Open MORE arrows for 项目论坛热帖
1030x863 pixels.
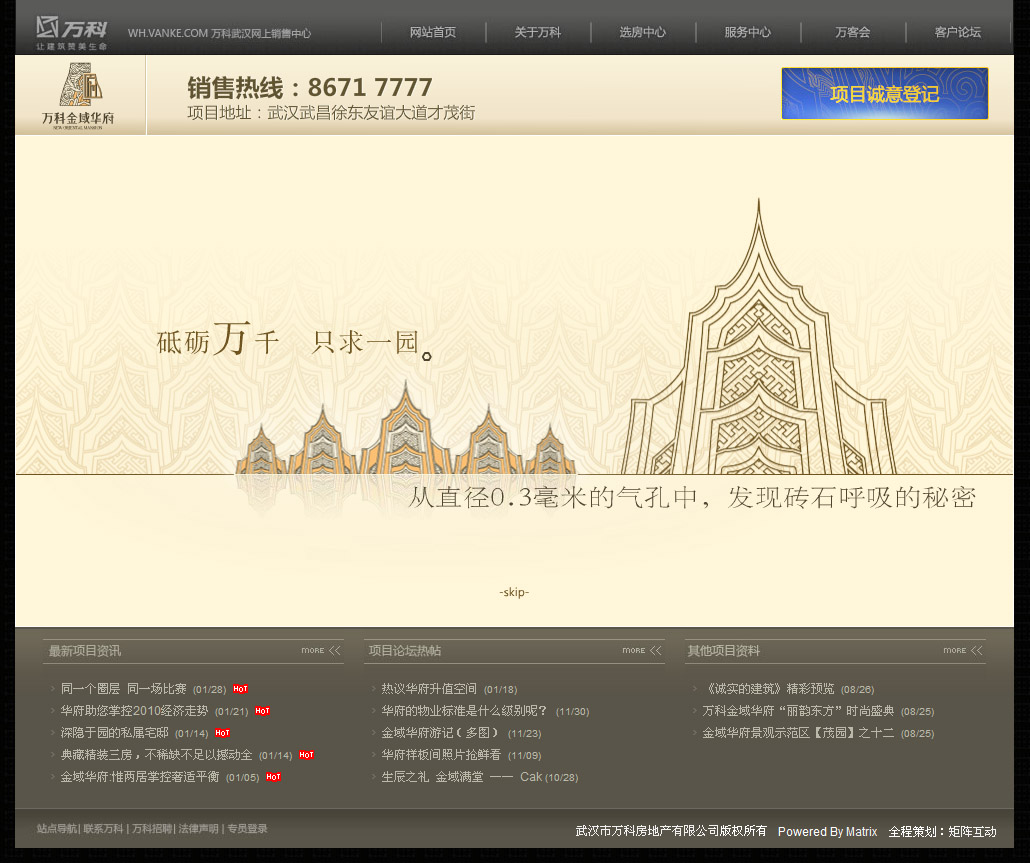tap(642, 650)
